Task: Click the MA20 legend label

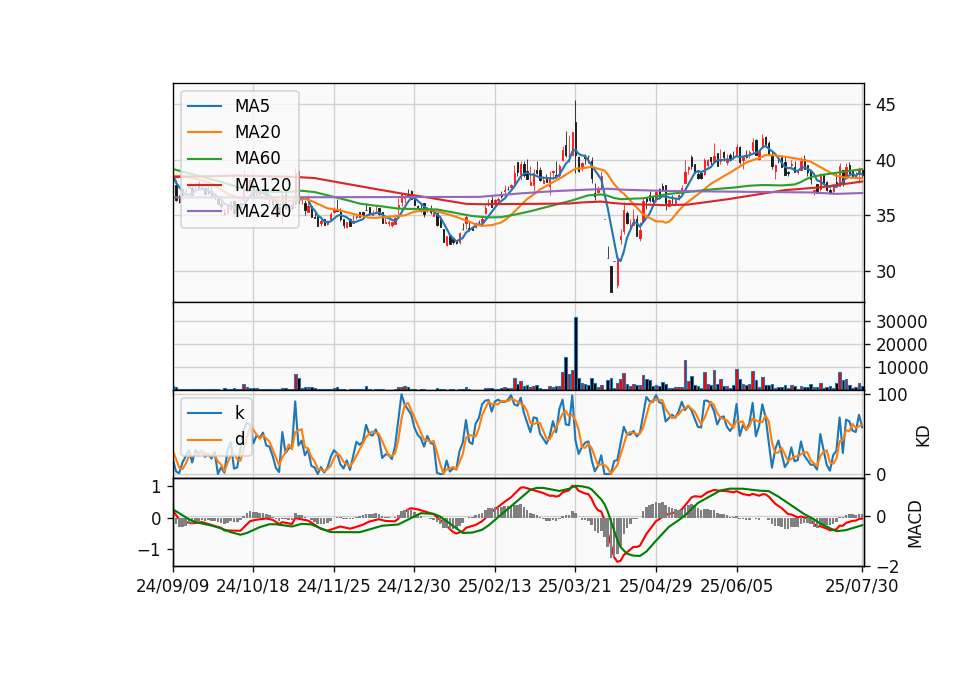Action: 257,132
